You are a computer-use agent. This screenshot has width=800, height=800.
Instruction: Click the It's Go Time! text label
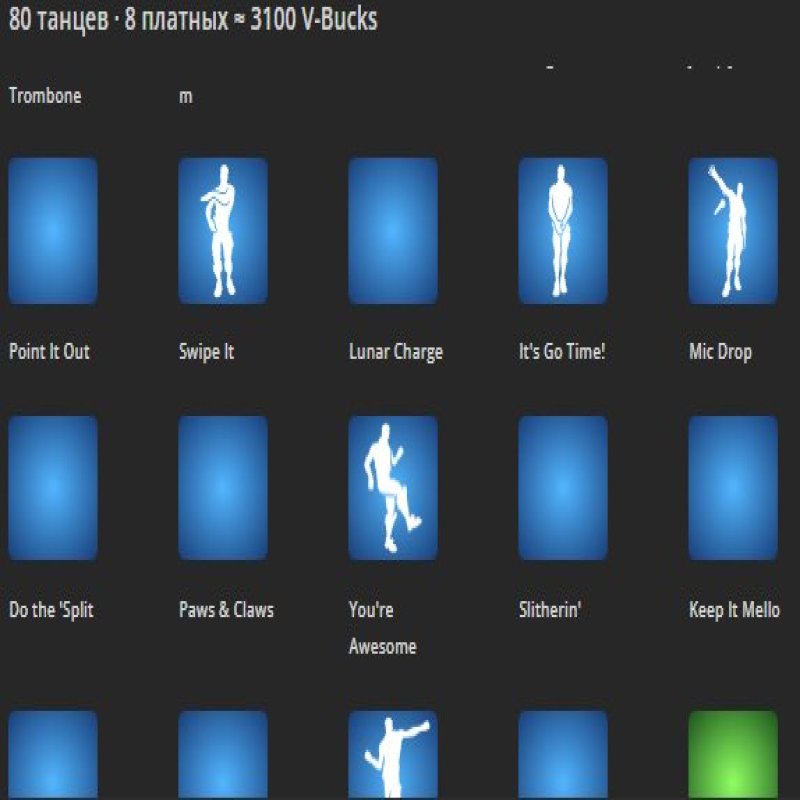coord(562,352)
